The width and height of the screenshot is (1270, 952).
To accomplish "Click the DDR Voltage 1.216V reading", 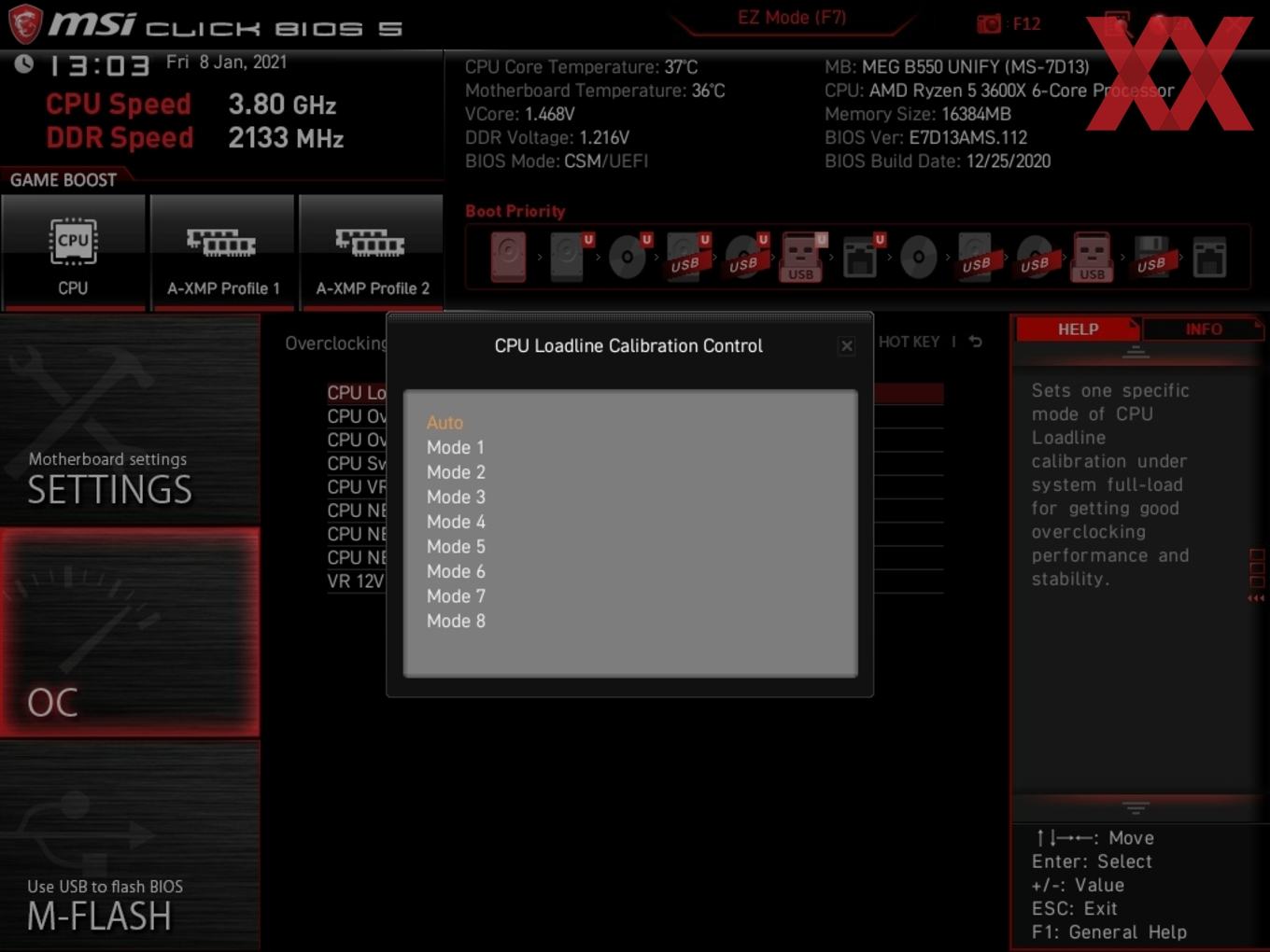I will click(x=547, y=137).
